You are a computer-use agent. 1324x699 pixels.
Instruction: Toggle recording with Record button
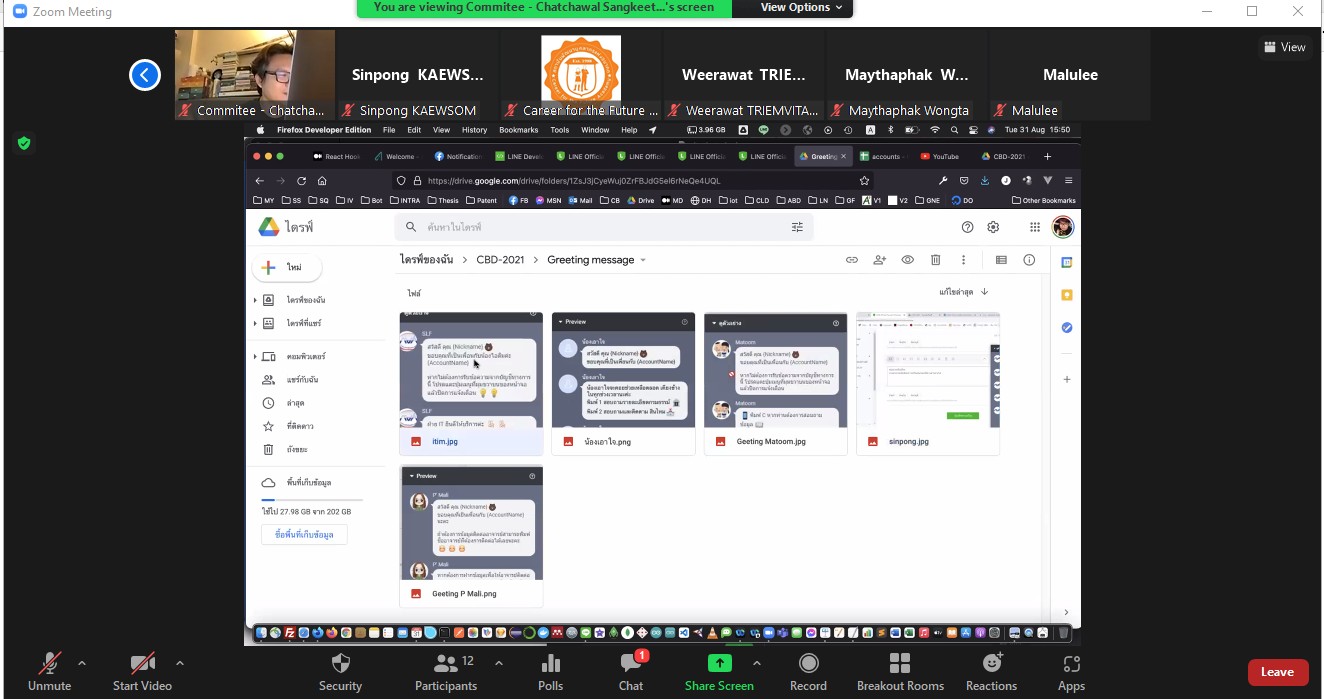(808, 664)
